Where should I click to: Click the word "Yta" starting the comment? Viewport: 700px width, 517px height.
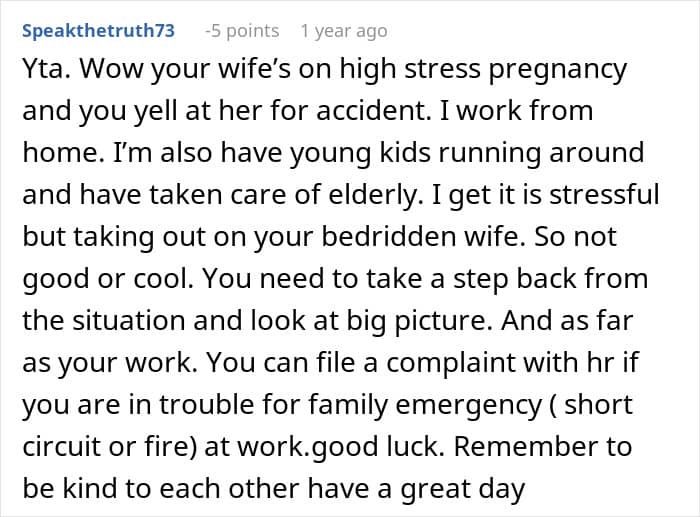tap(44, 71)
